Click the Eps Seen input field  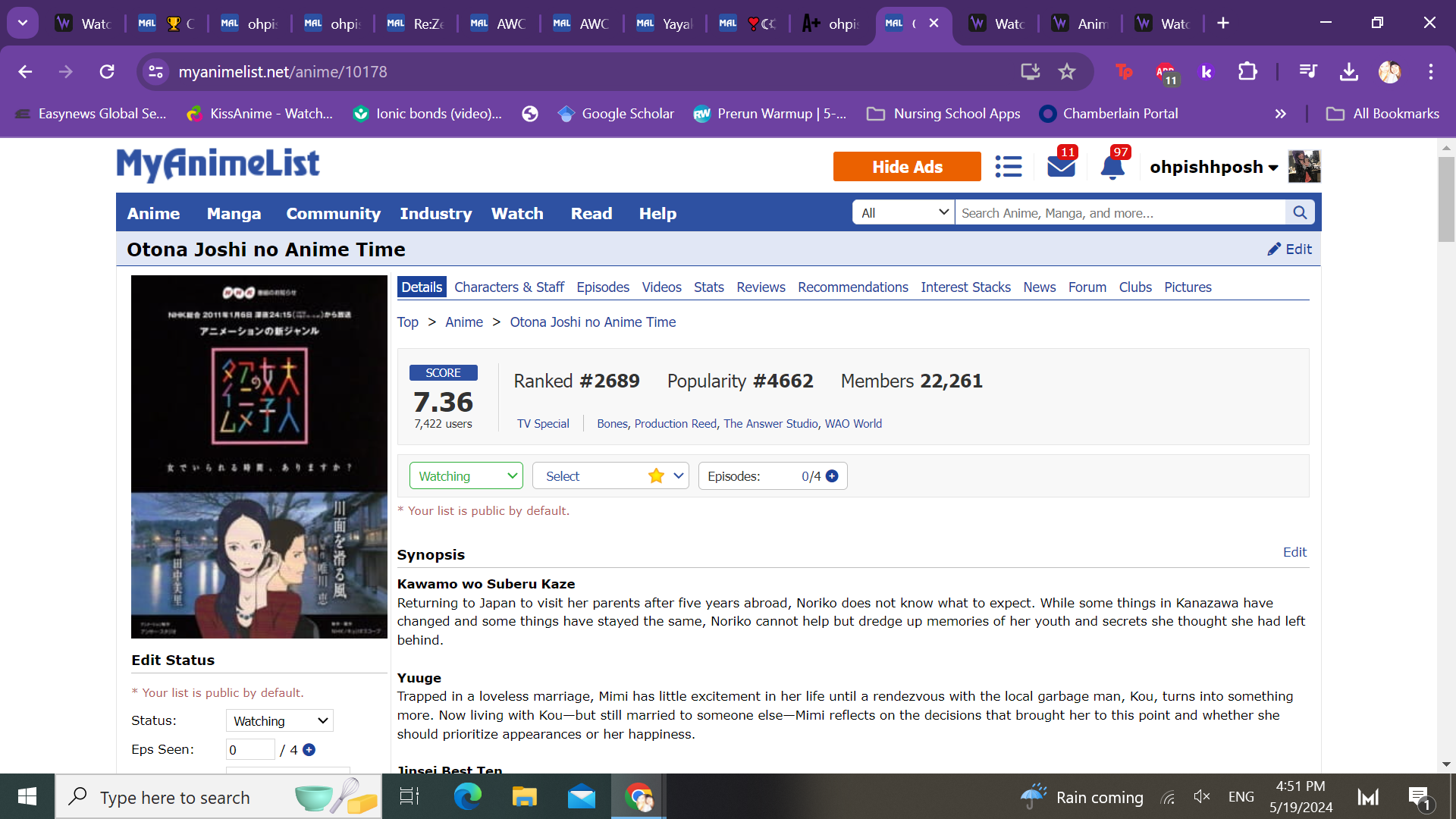pyautogui.click(x=249, y=750)
